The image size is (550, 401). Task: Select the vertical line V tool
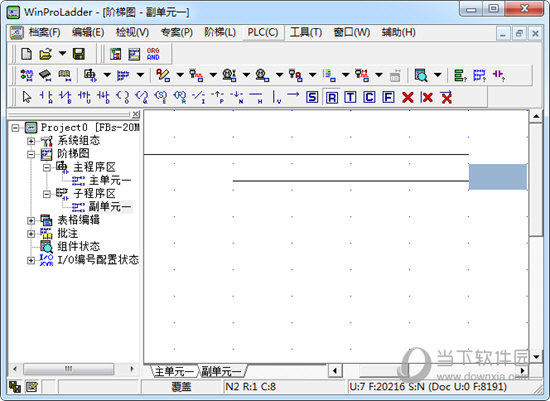(276, 96)
